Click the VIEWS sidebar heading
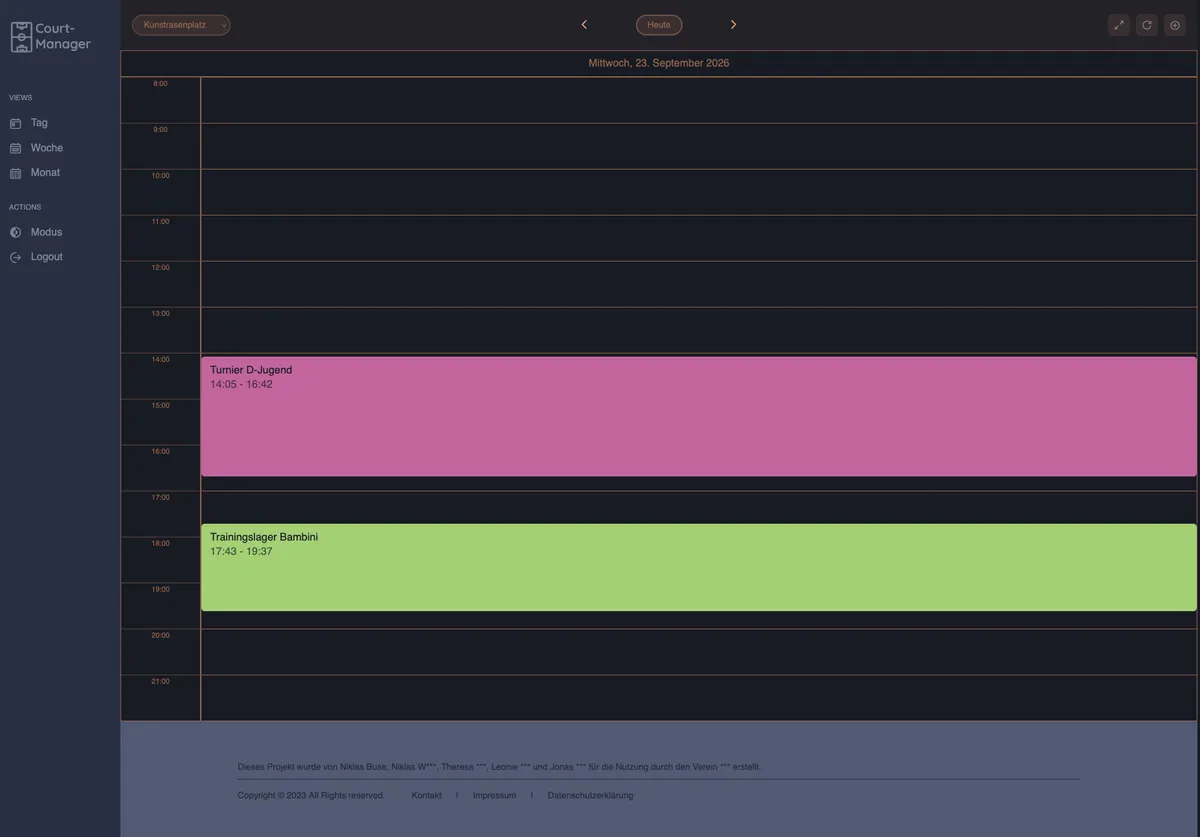This screenshot has height=837, width=1200. point(21,98)
